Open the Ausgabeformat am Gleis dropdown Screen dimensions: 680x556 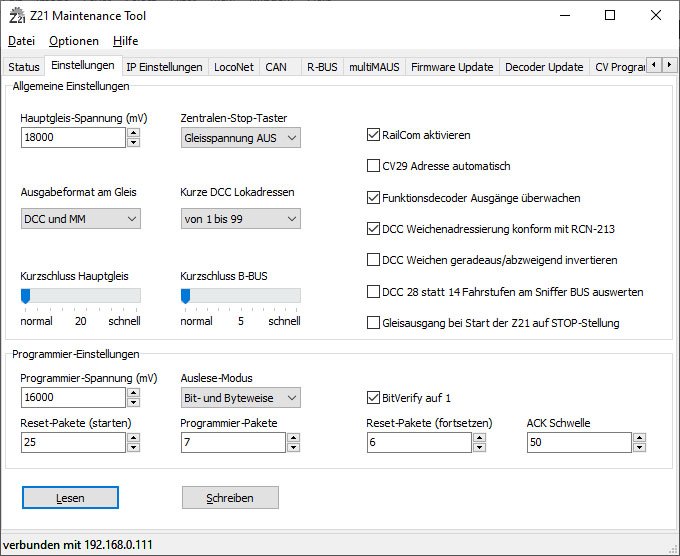81,219
